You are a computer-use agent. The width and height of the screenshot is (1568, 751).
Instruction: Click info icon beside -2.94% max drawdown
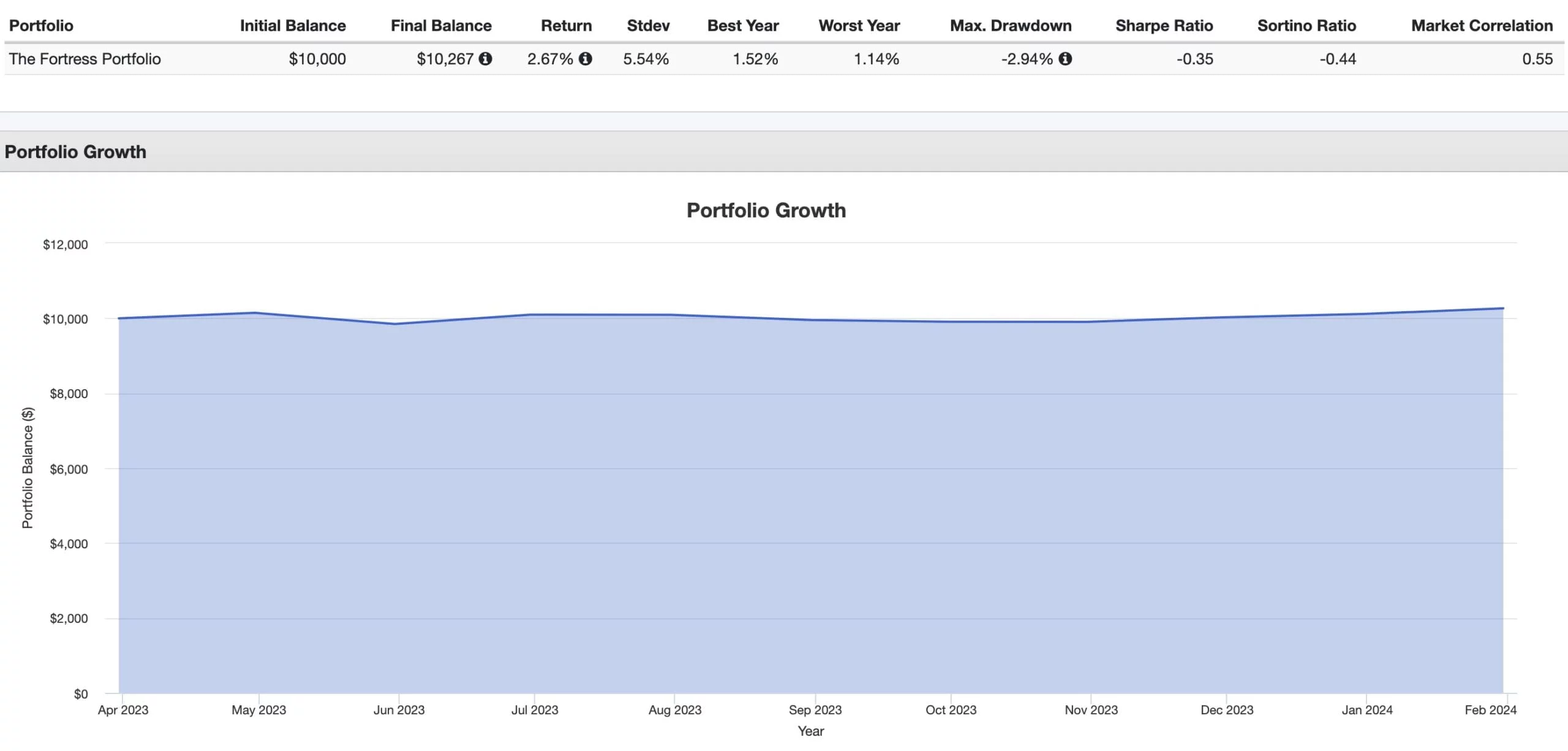tap(1065, 59)
